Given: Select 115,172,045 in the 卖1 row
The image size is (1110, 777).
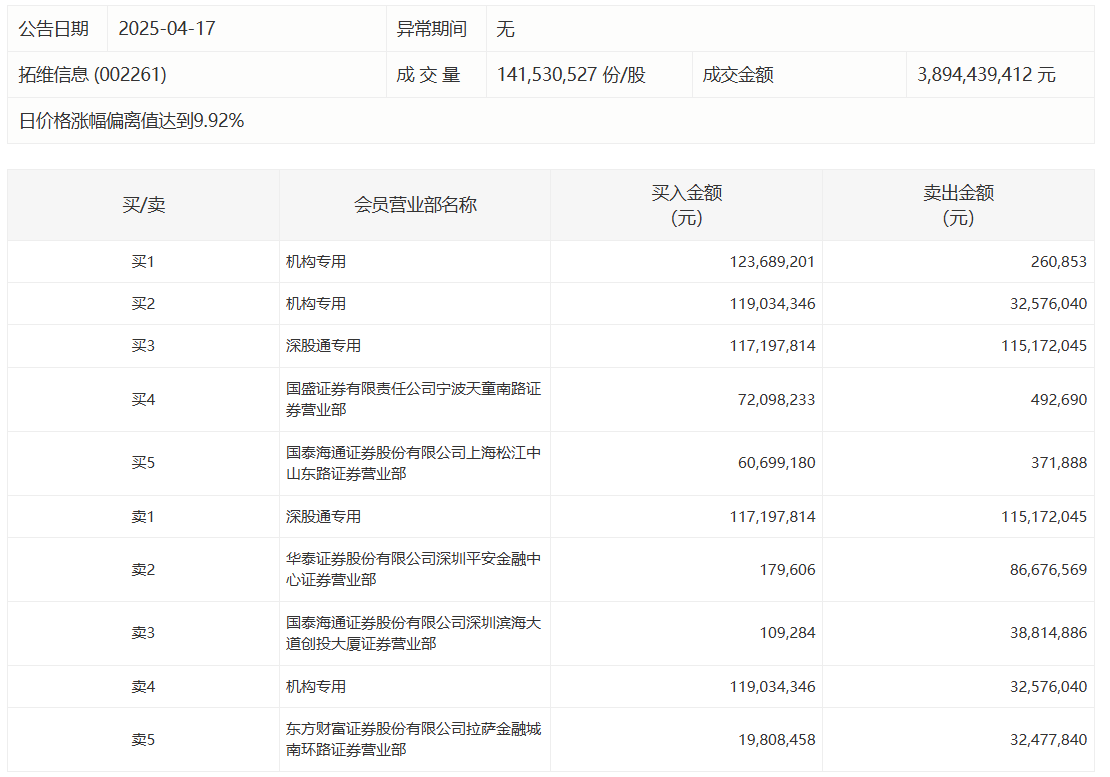Looking at the screenshot, I should click(x=1044, y=517).
